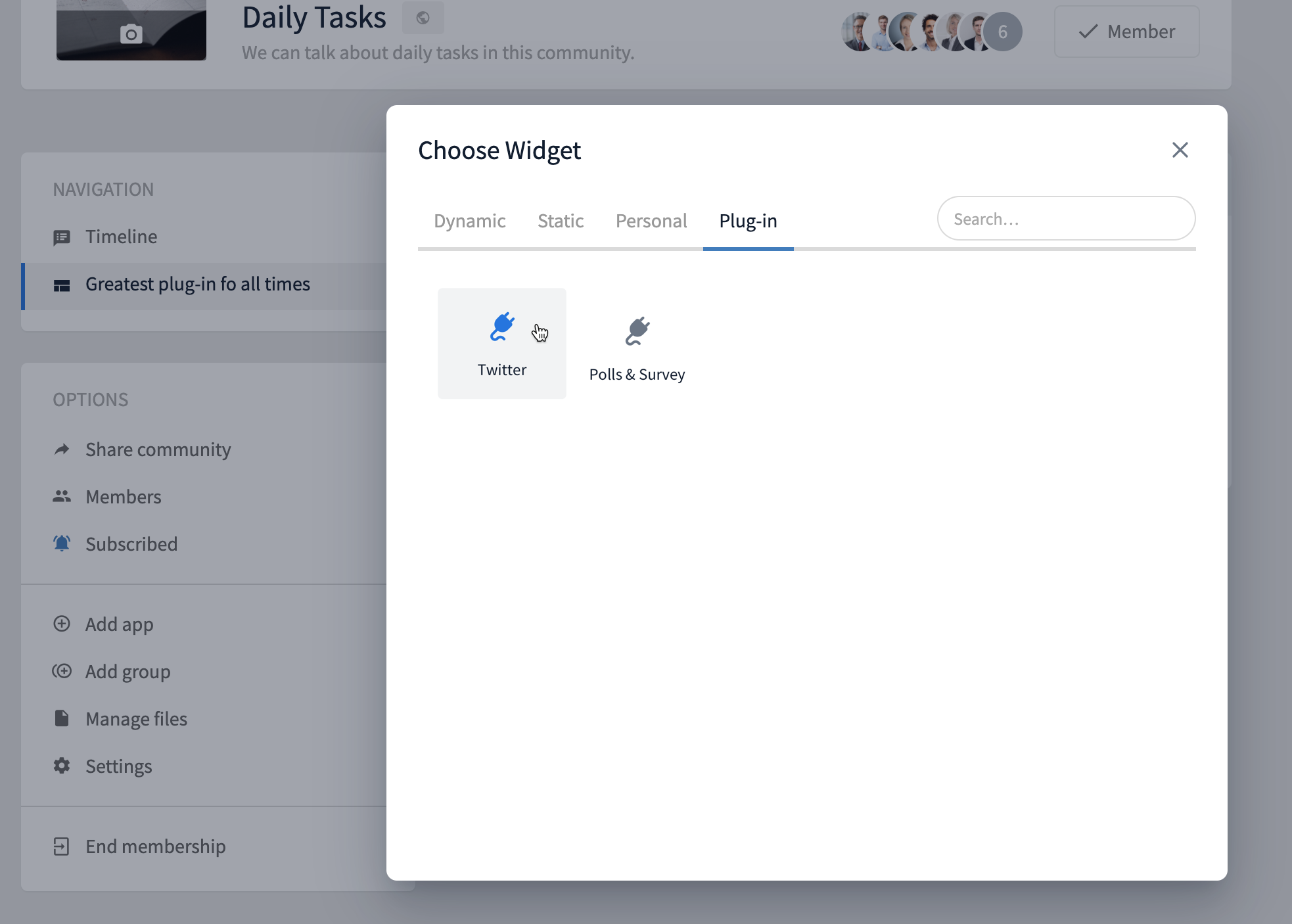Click the Greatest plug-in page icon
Image resolution: width=1292 pixels, height=924 pixels.
(62, 285)
